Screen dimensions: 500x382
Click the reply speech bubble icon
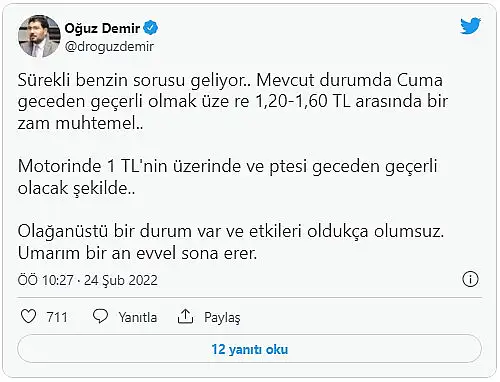pyautogui.click(x=100, y=316)
